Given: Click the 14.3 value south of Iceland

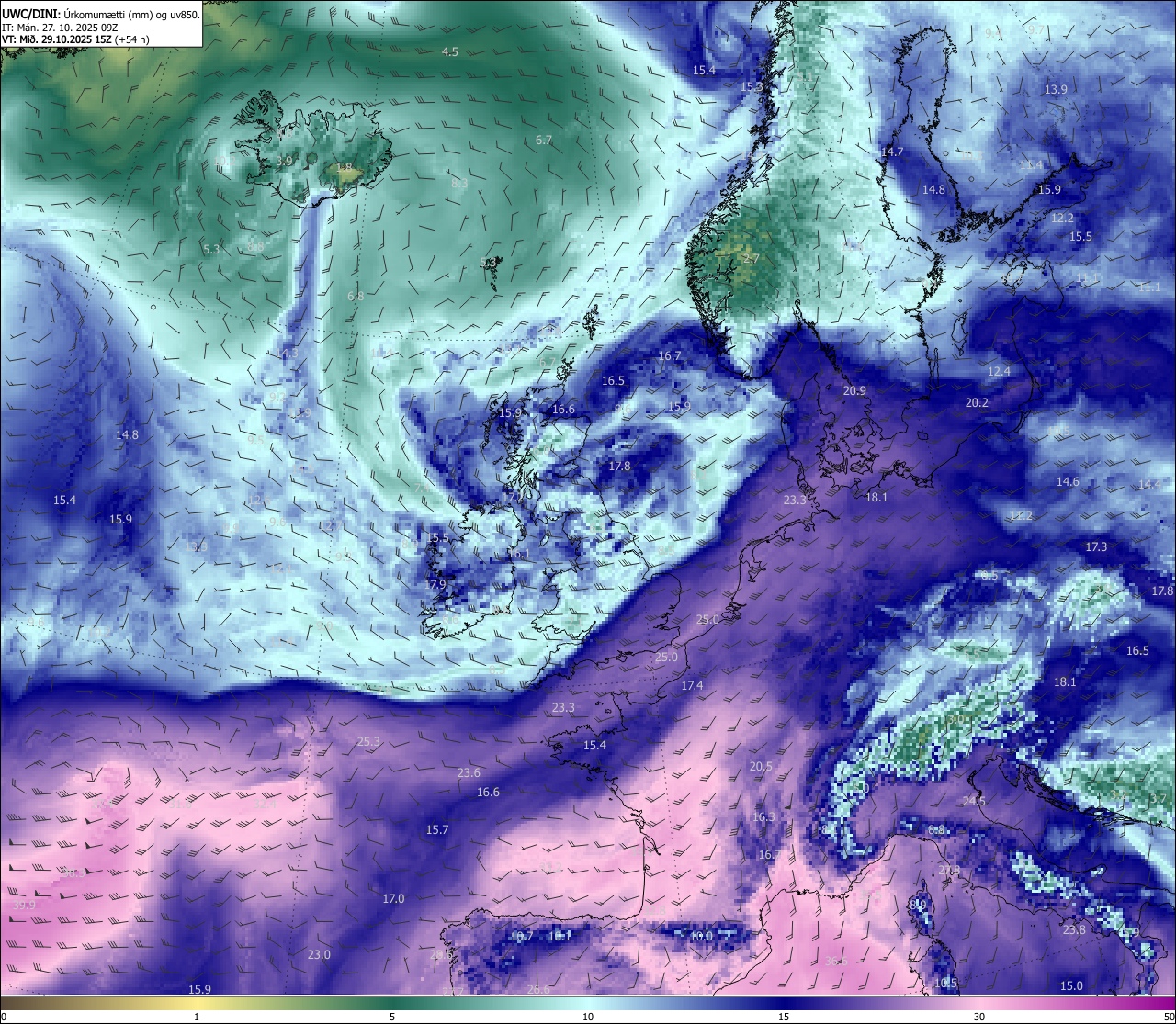Looking at the screenshot, I should (288, 354).
